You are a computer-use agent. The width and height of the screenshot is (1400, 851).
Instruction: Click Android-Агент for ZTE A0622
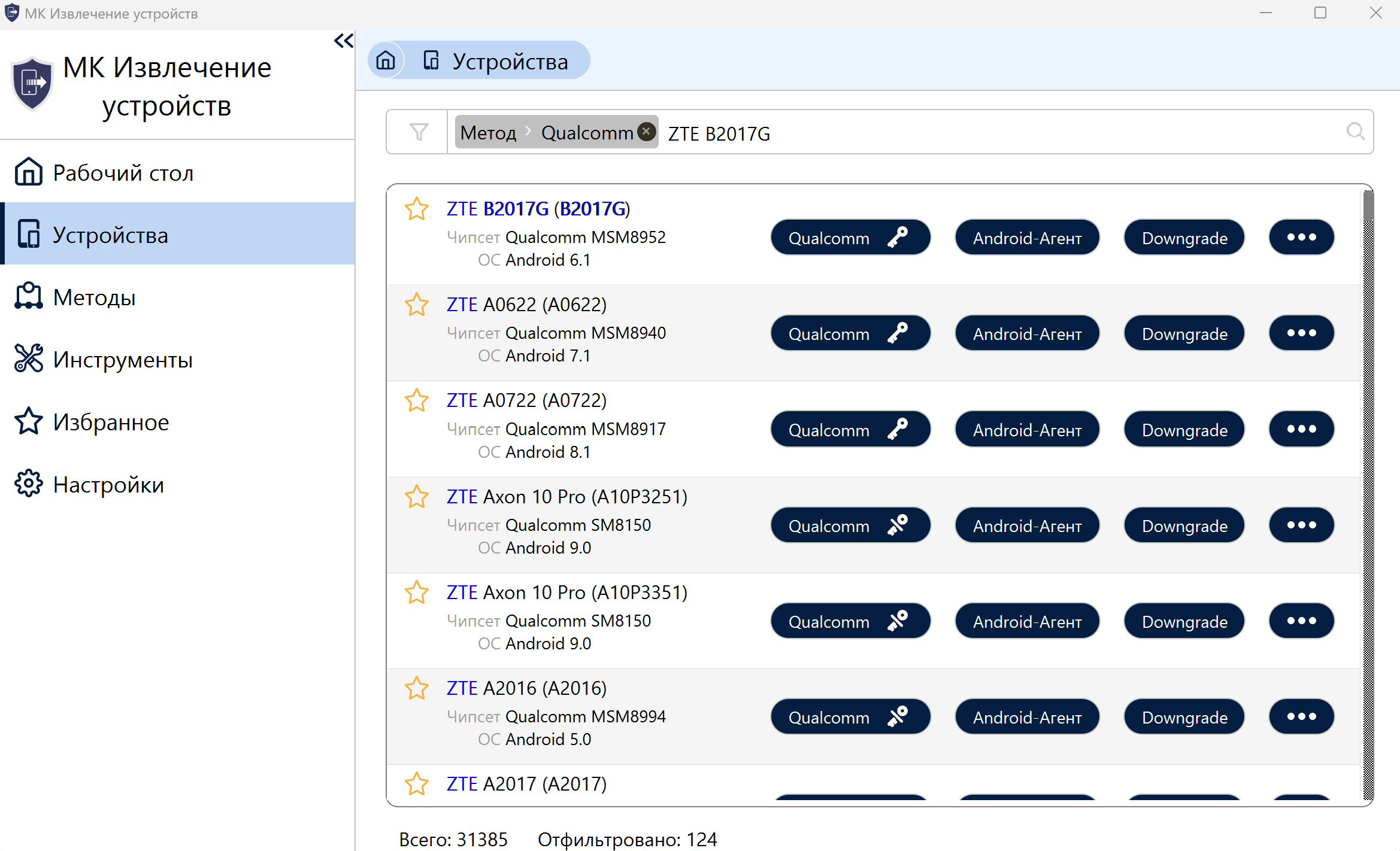1027,333
